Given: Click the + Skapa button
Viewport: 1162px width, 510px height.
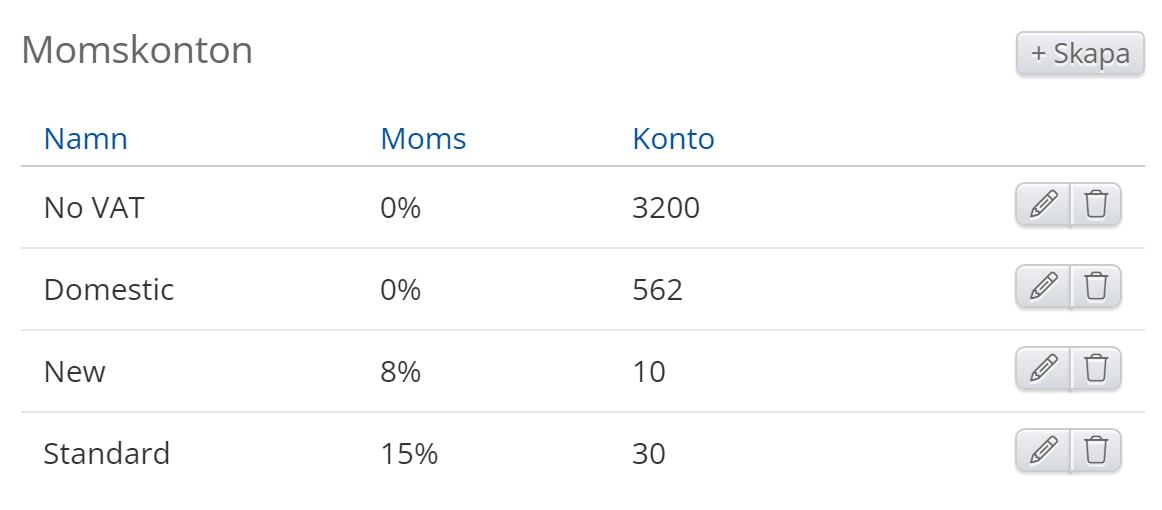Looking at the screenshot, I should click(x=1080, y=54).
